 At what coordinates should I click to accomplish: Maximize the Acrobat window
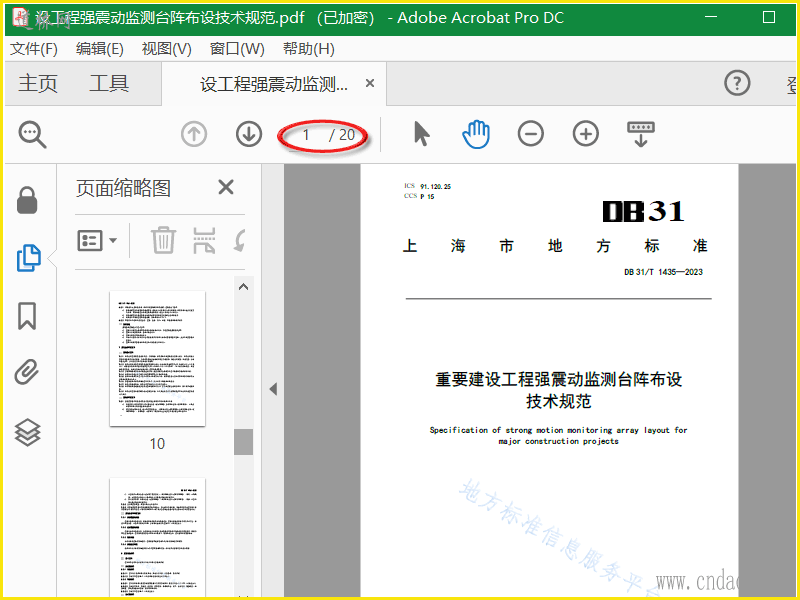click(769, 17)
